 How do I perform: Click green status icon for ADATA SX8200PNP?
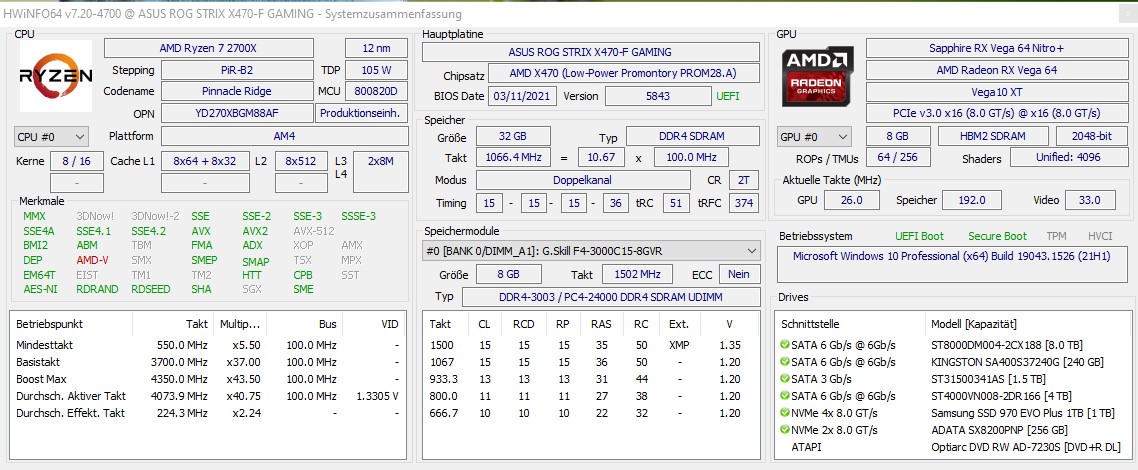click(x=785, y=430)
